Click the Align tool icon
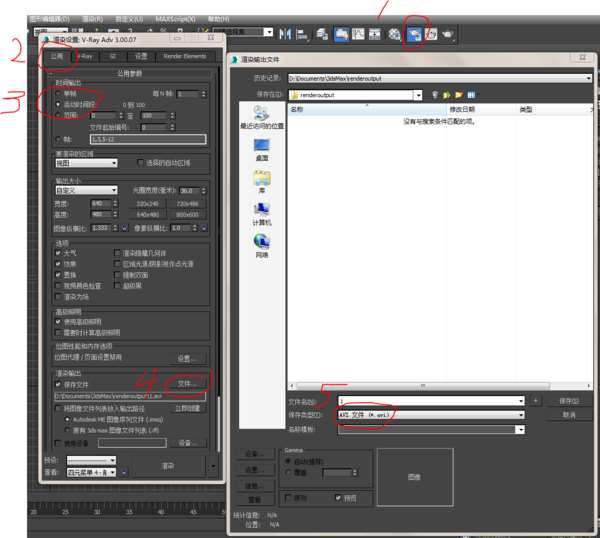The height and width of the screenshot is (538, 600). pyautogui.click(x=302, y=34)
